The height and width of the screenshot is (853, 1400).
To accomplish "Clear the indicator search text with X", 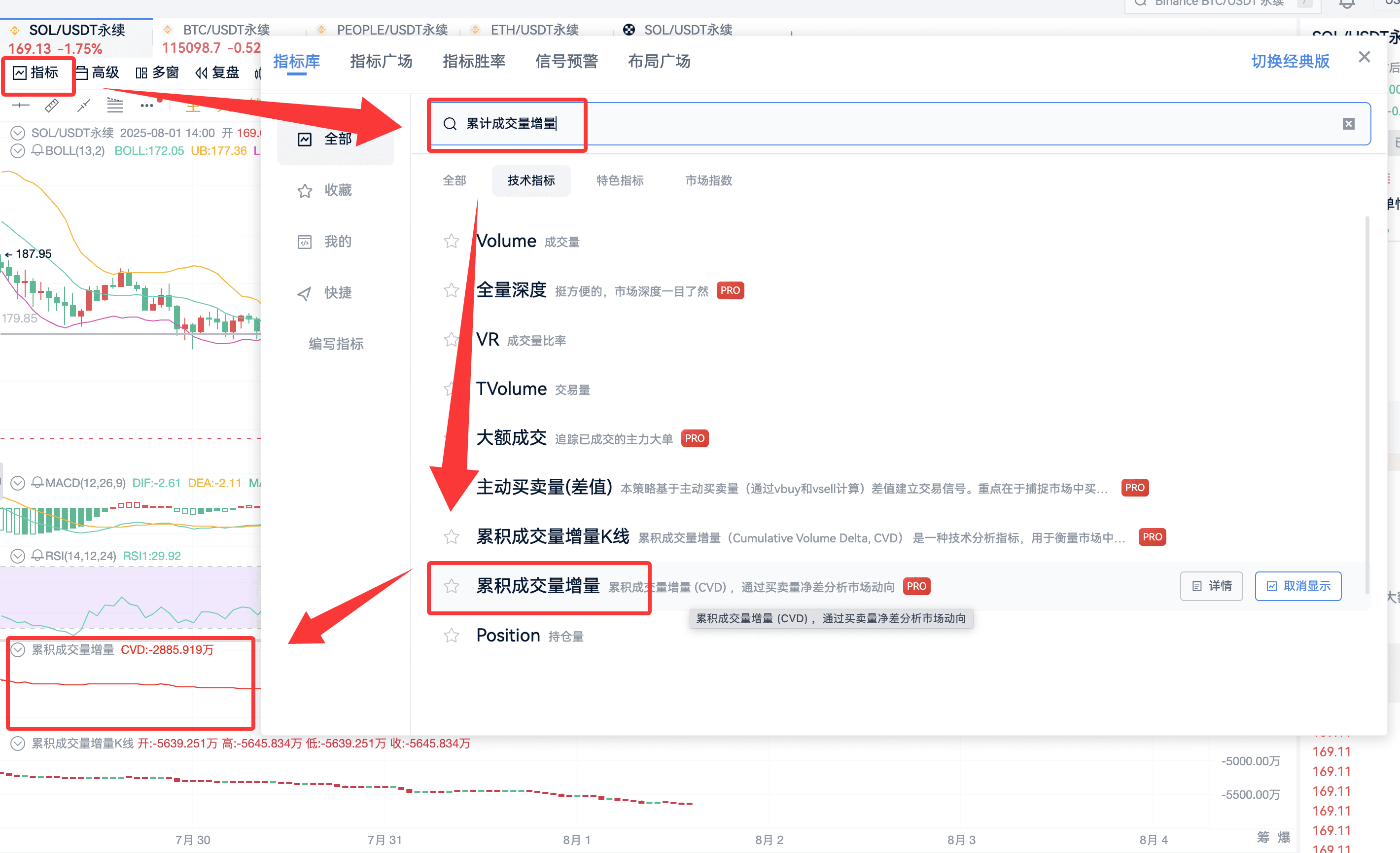I will pyautogui.click(x=1348, y=124).
